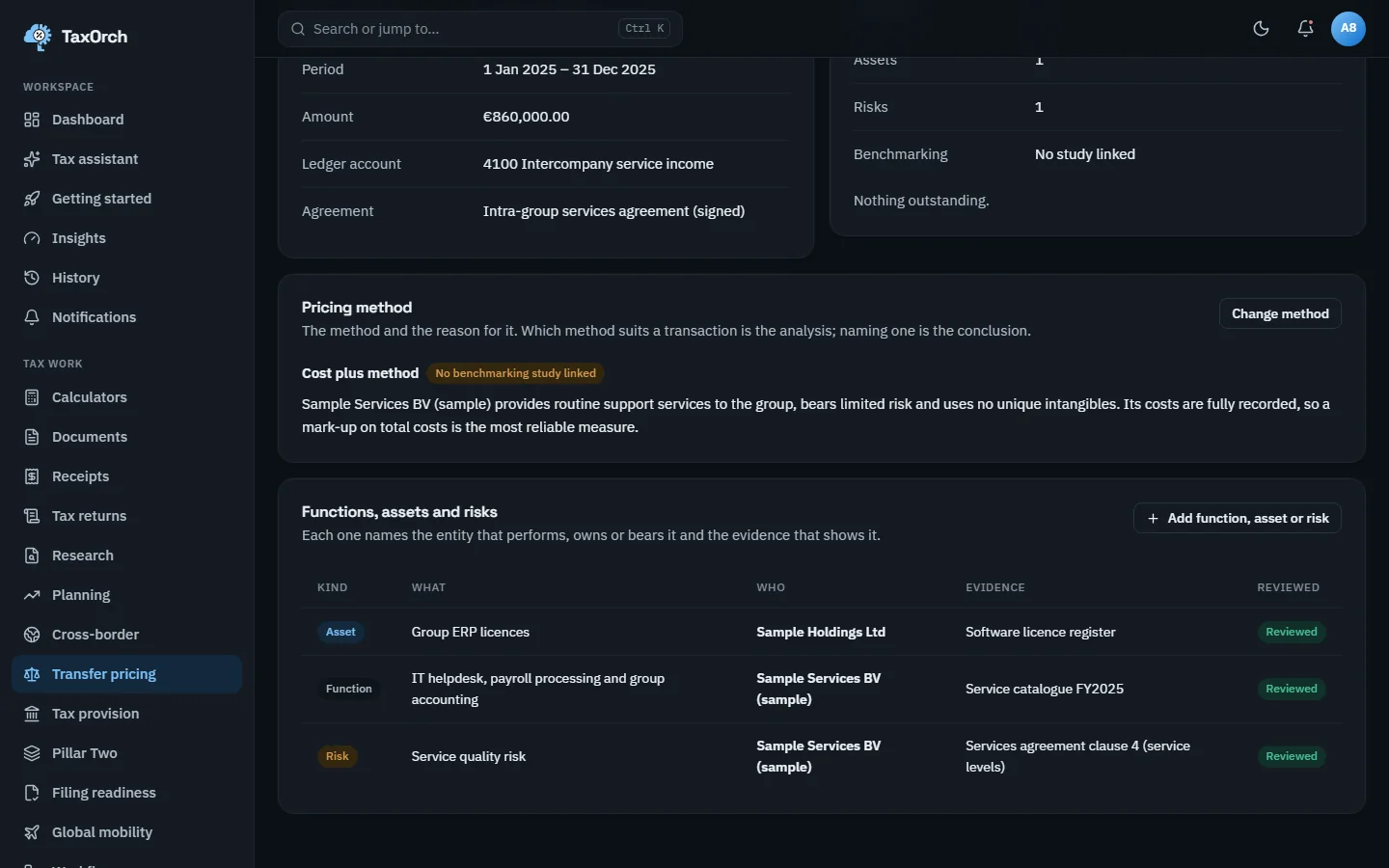Viewport: 1389px width, 868px height.
Task: Focus the Search or jump to field
Action: click(x=480, y=29)
